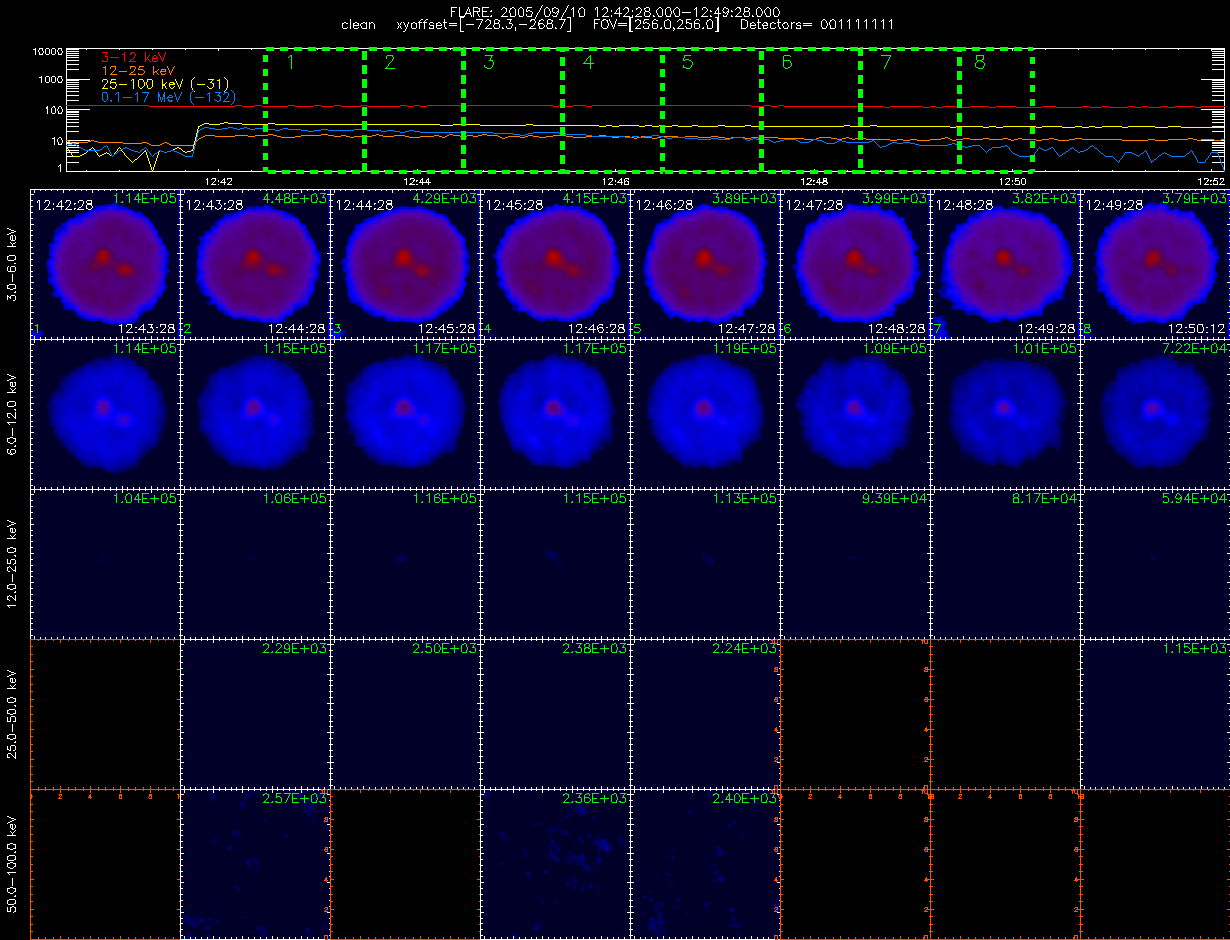The height and width of the screenshot is (940, 1230).
Task: Click the peak value 2.24E+03
Action: coord(745,648)
